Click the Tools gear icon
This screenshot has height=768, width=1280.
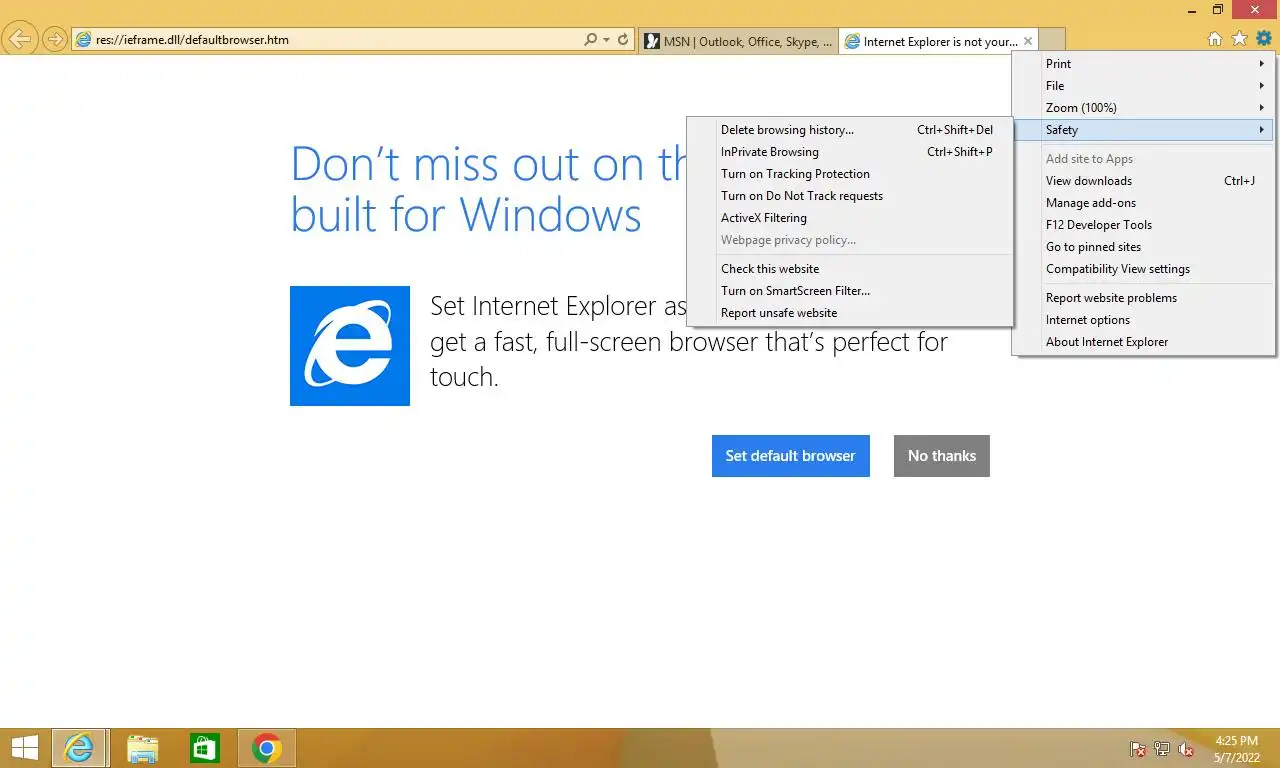point(1264,39)
